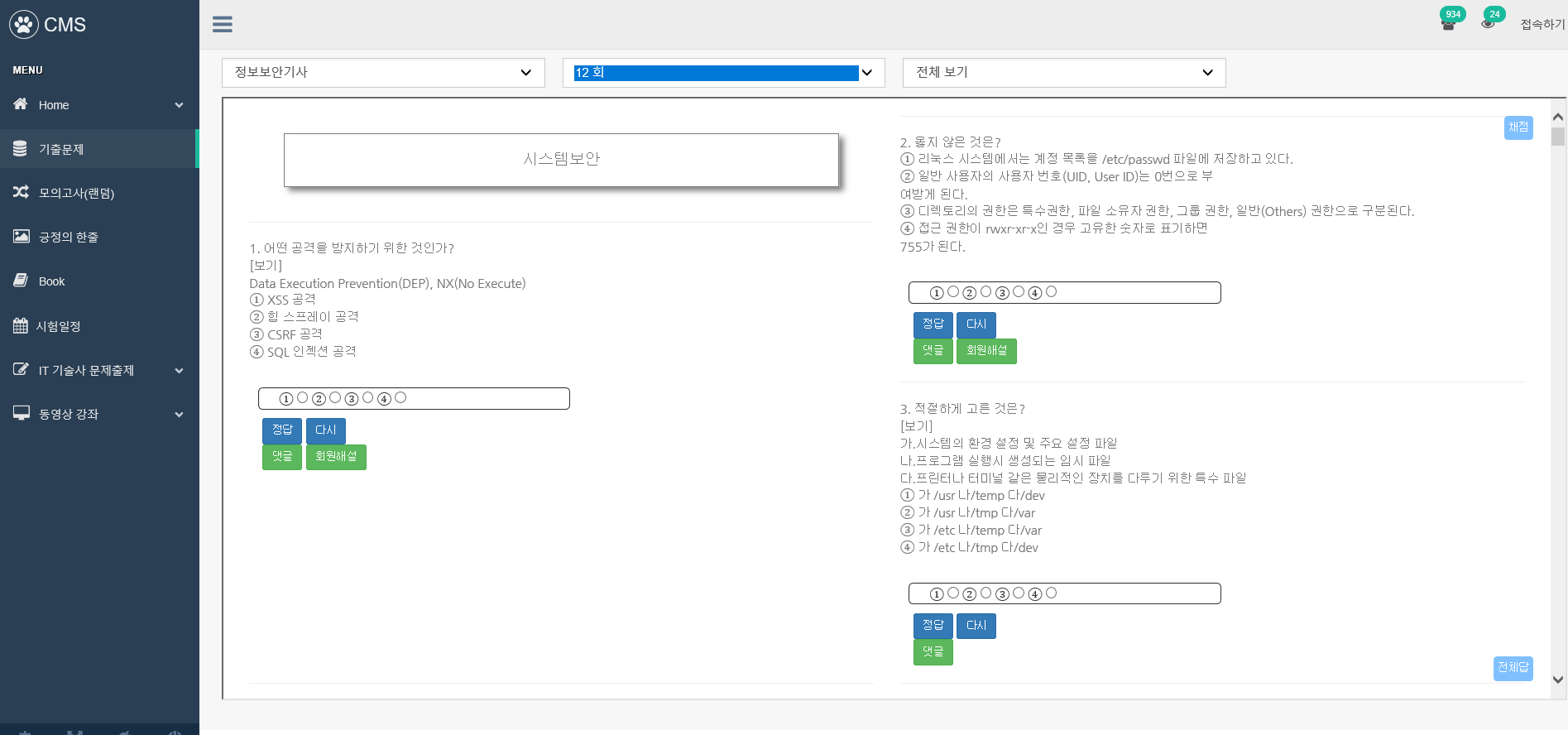The height and width of the screenshot is (735, 1568).
Task: Click the edit icon beside IT 기술사 문제출제
Action: point(21,369)
